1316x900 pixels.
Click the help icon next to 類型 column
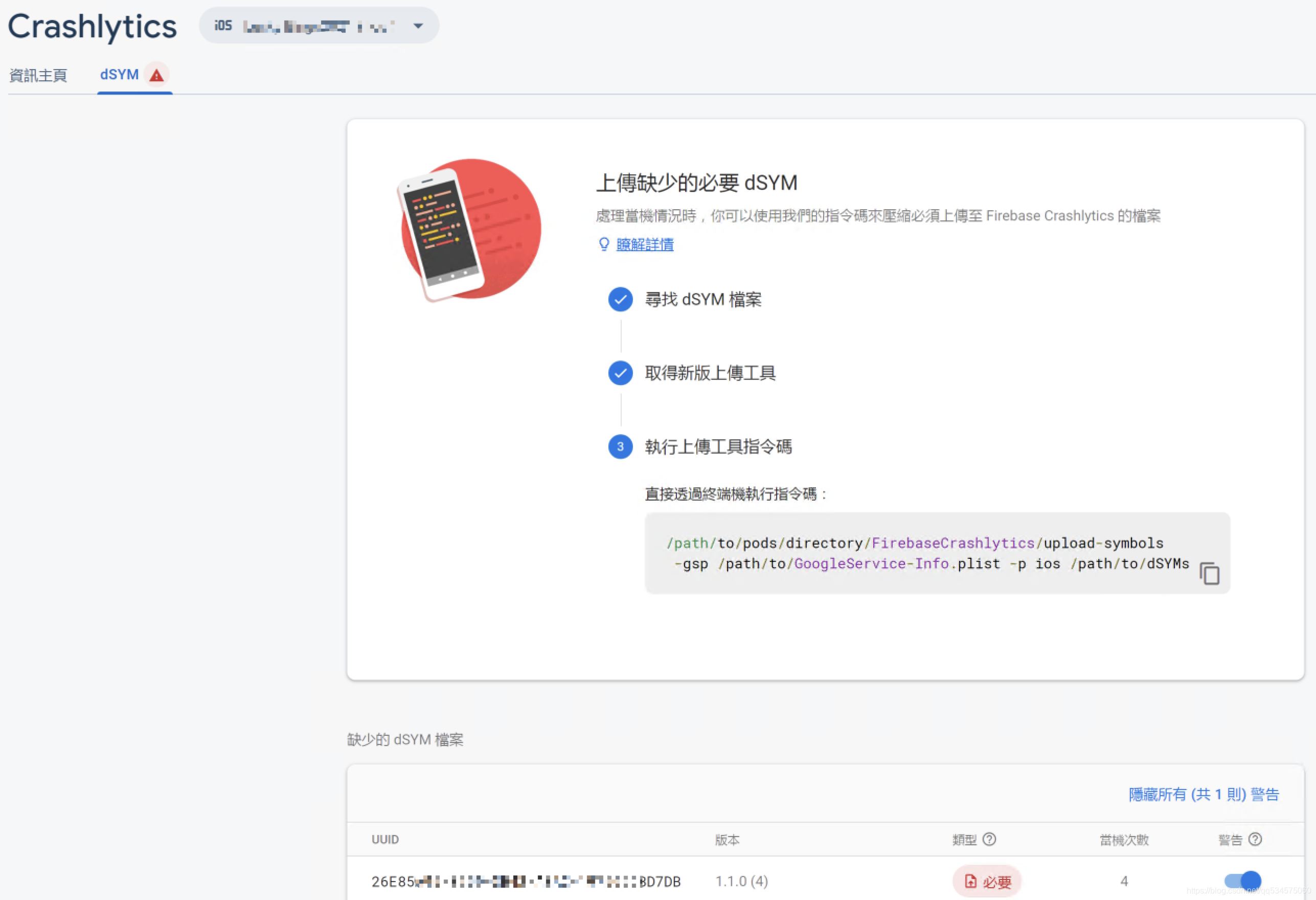tap(989, 839)
